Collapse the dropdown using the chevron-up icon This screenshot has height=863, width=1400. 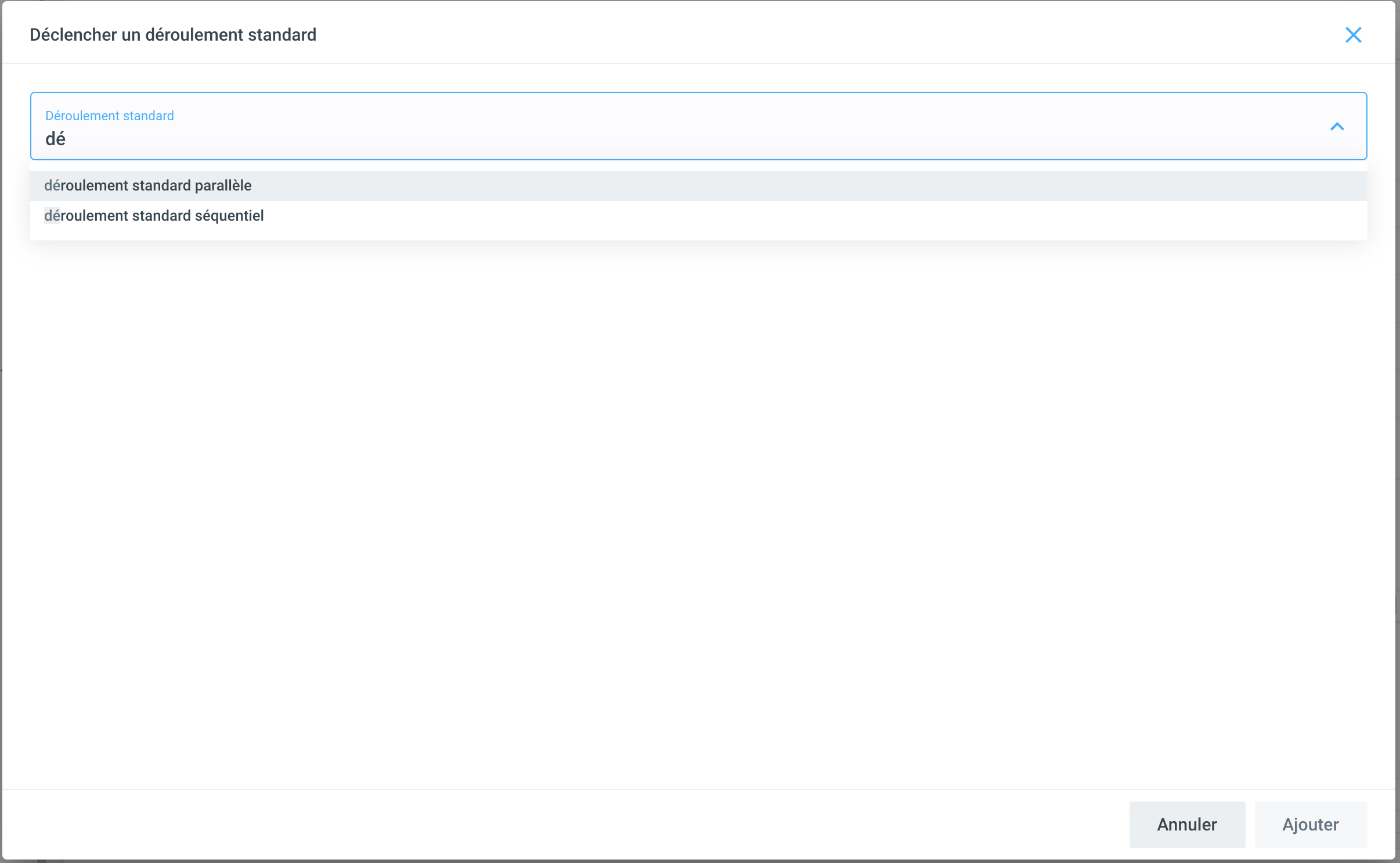pyautogui.click(x=1337, y=127)
